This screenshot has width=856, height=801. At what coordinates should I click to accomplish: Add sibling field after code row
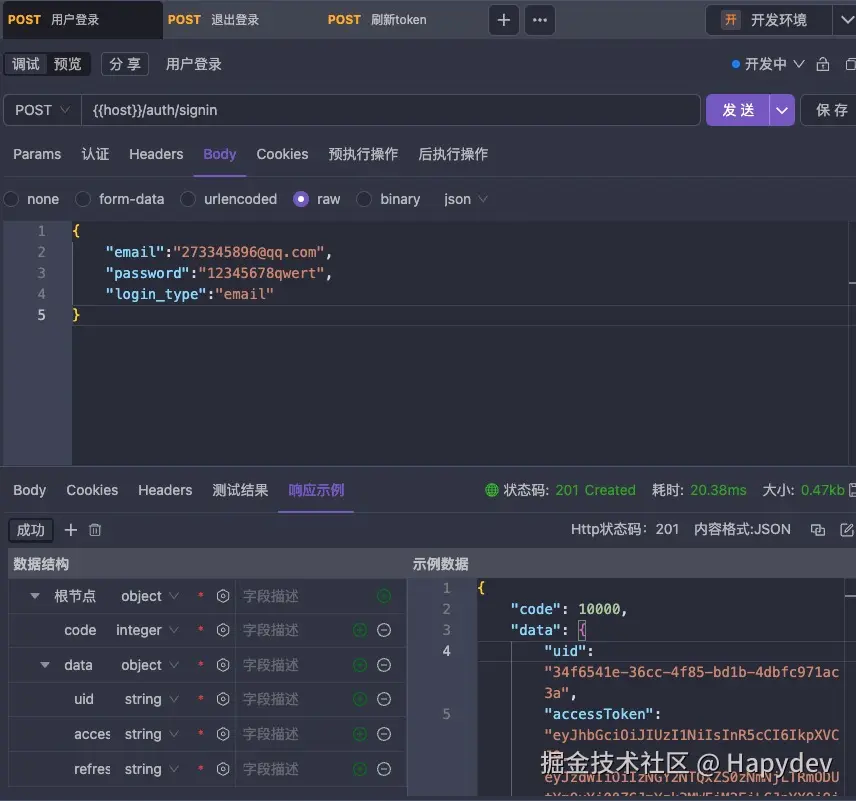click(360, 630)
